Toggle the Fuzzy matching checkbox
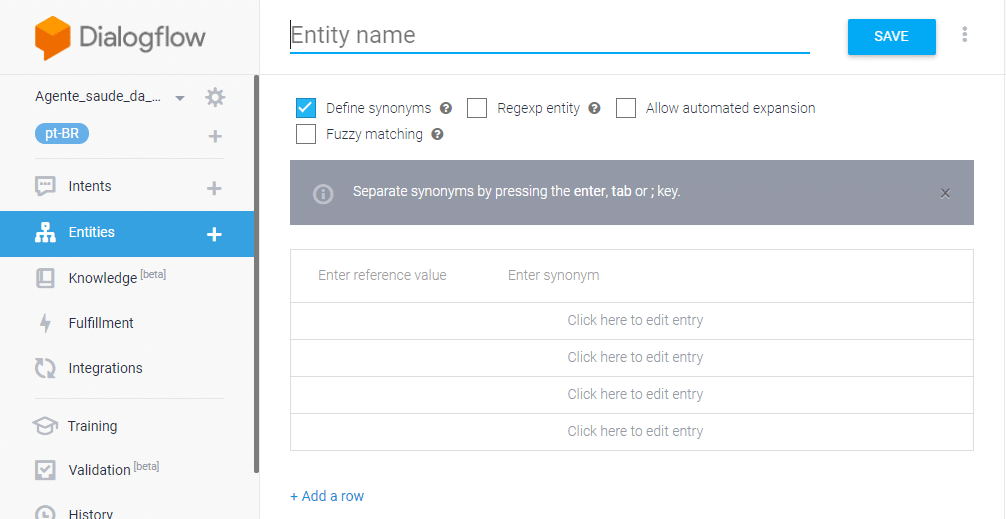Screen dimensions: 1006x519 307,134
